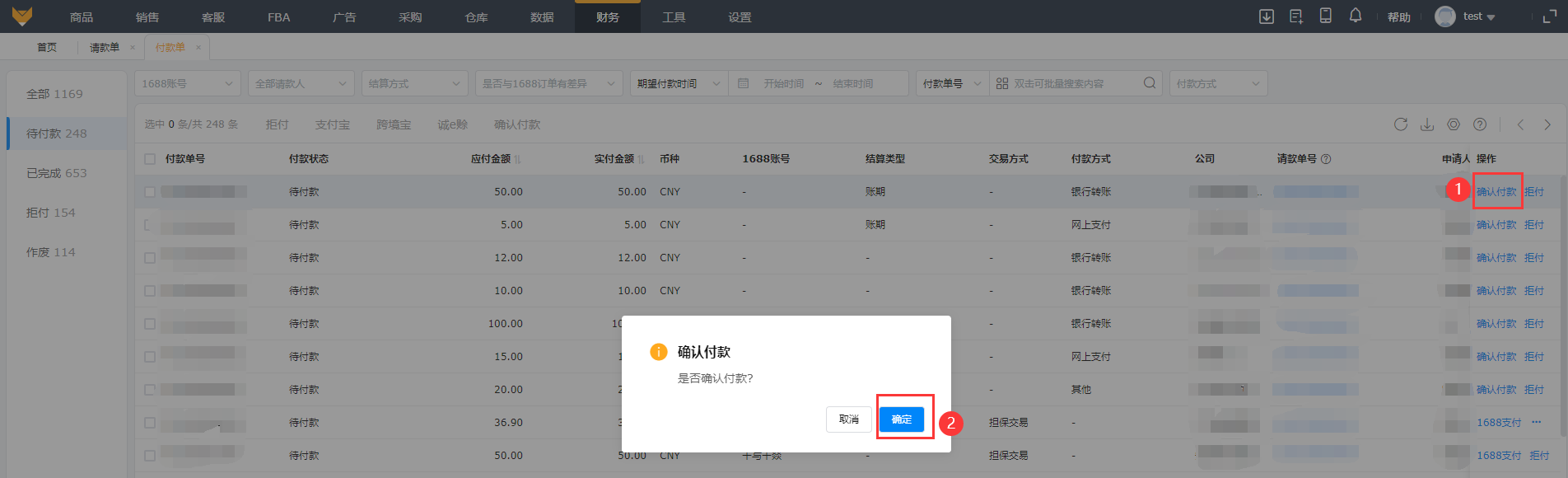The image size is (1568, 478).
Task: Open the FBA top menu
Action: 278,16
